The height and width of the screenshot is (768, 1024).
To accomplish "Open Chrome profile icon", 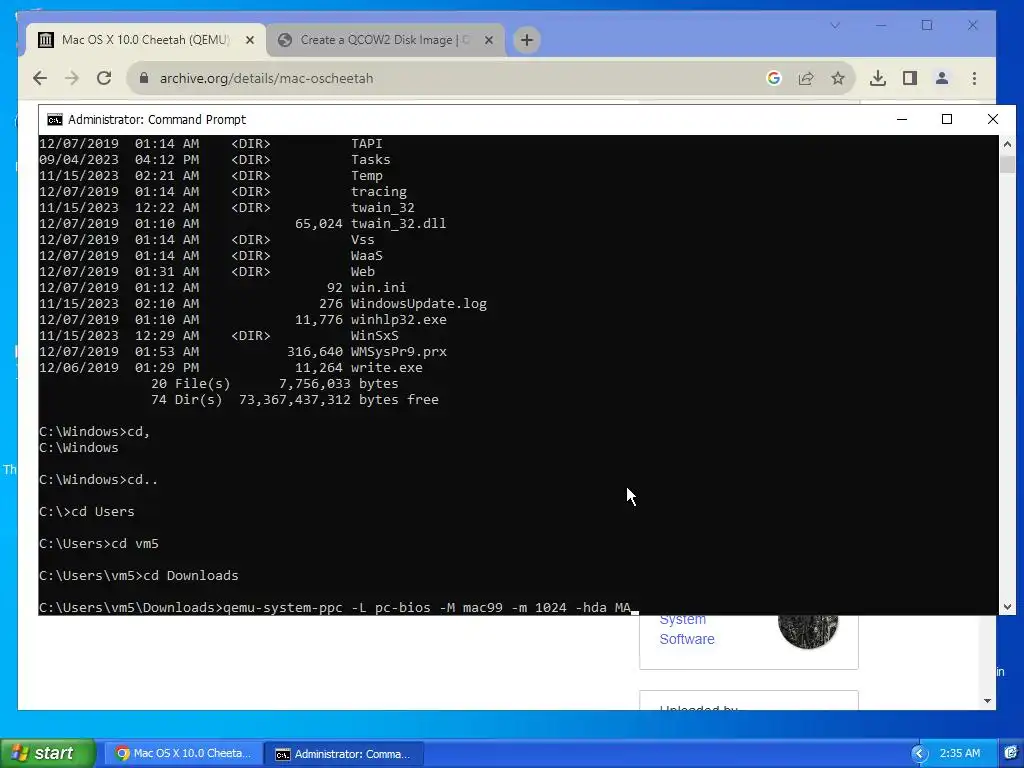I will click(x=942, y=78).
